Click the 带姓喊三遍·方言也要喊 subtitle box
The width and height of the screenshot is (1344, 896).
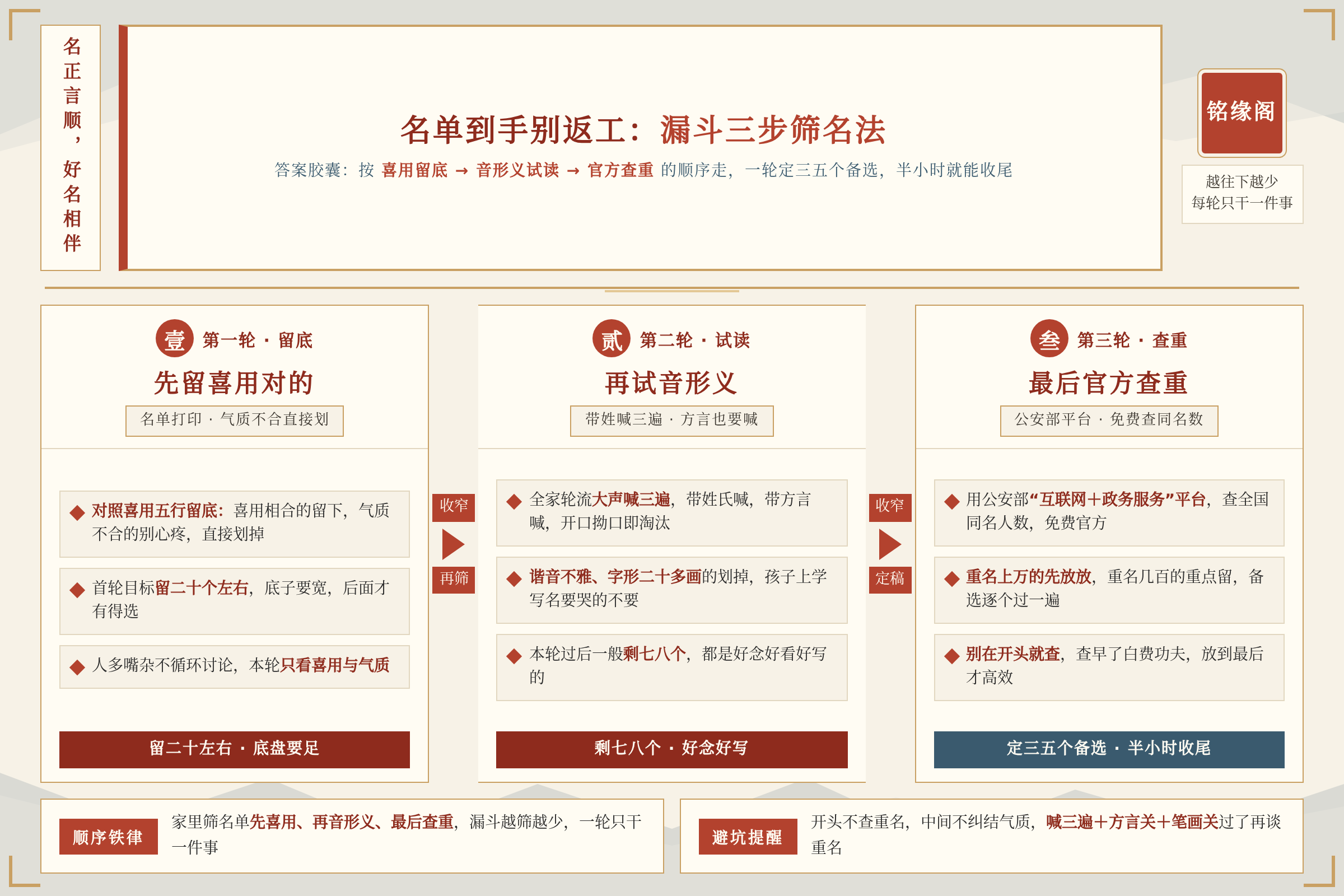[x=671, y=421]
